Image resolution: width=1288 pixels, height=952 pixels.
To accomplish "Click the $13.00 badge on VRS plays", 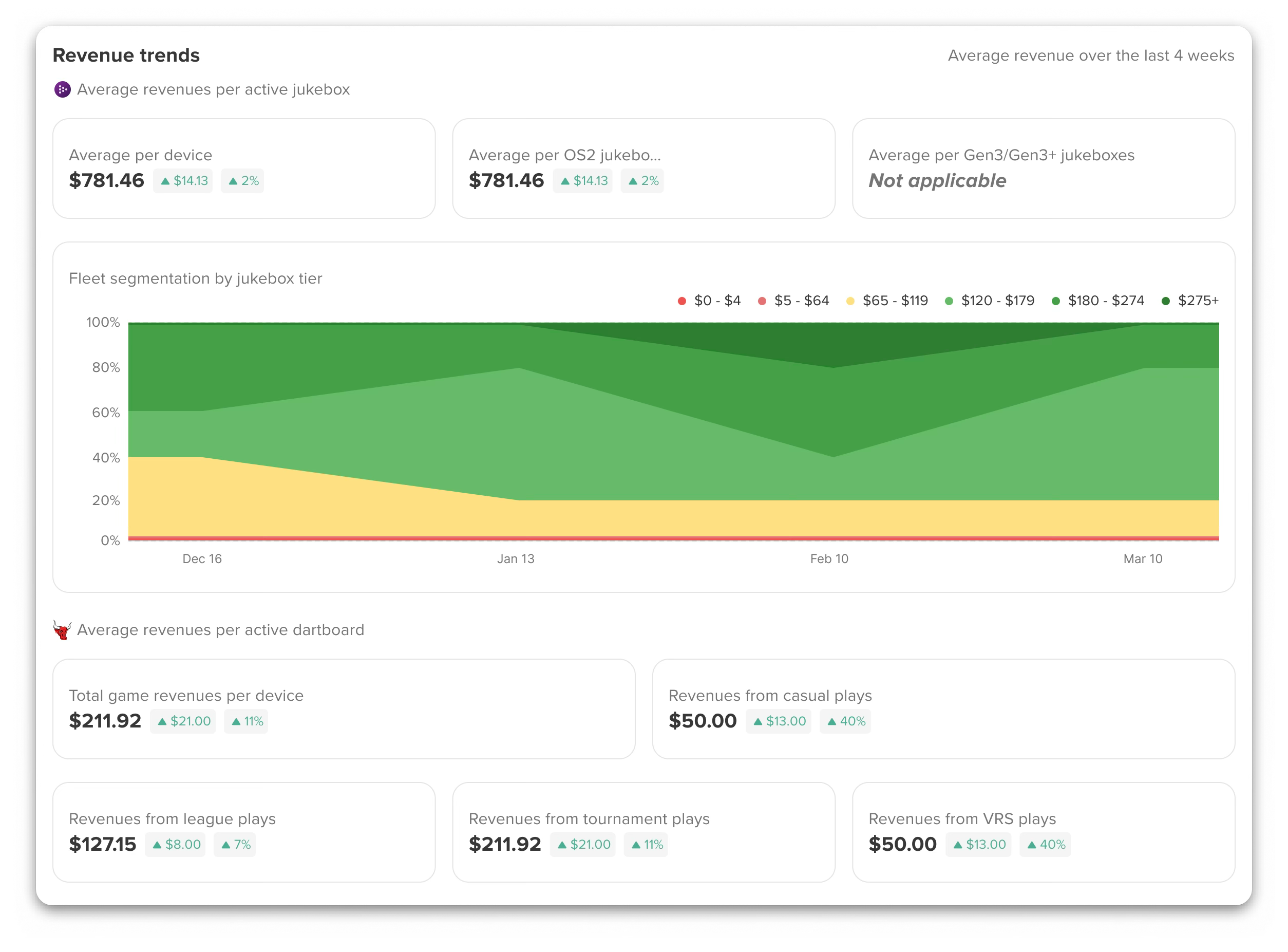I will 978,845.
